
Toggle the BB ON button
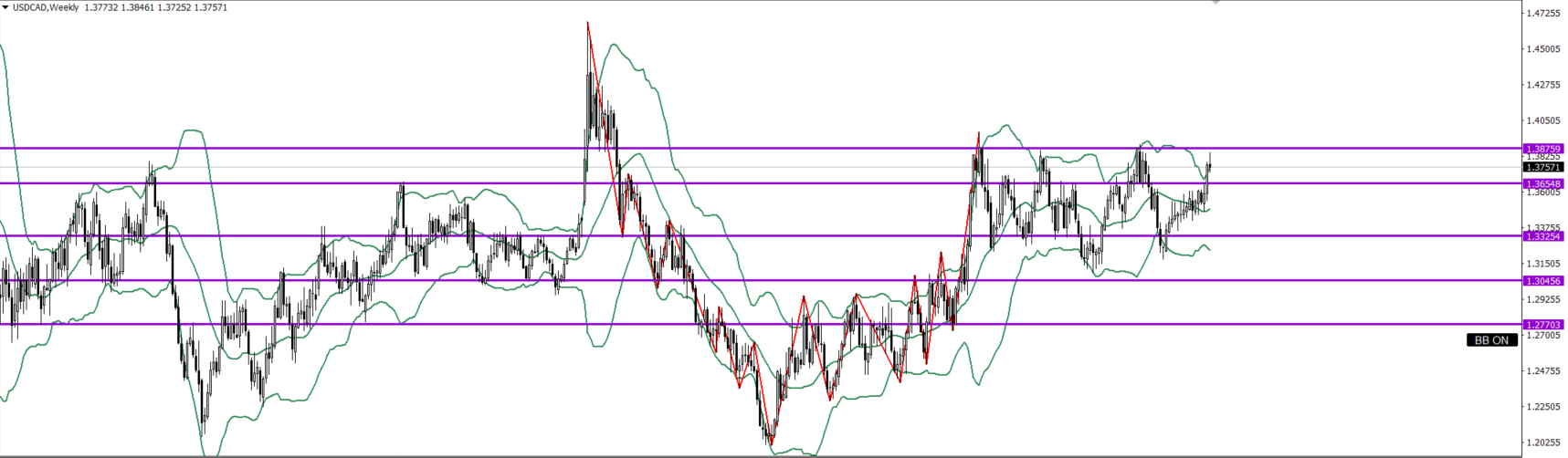[x=1491, y=340]
